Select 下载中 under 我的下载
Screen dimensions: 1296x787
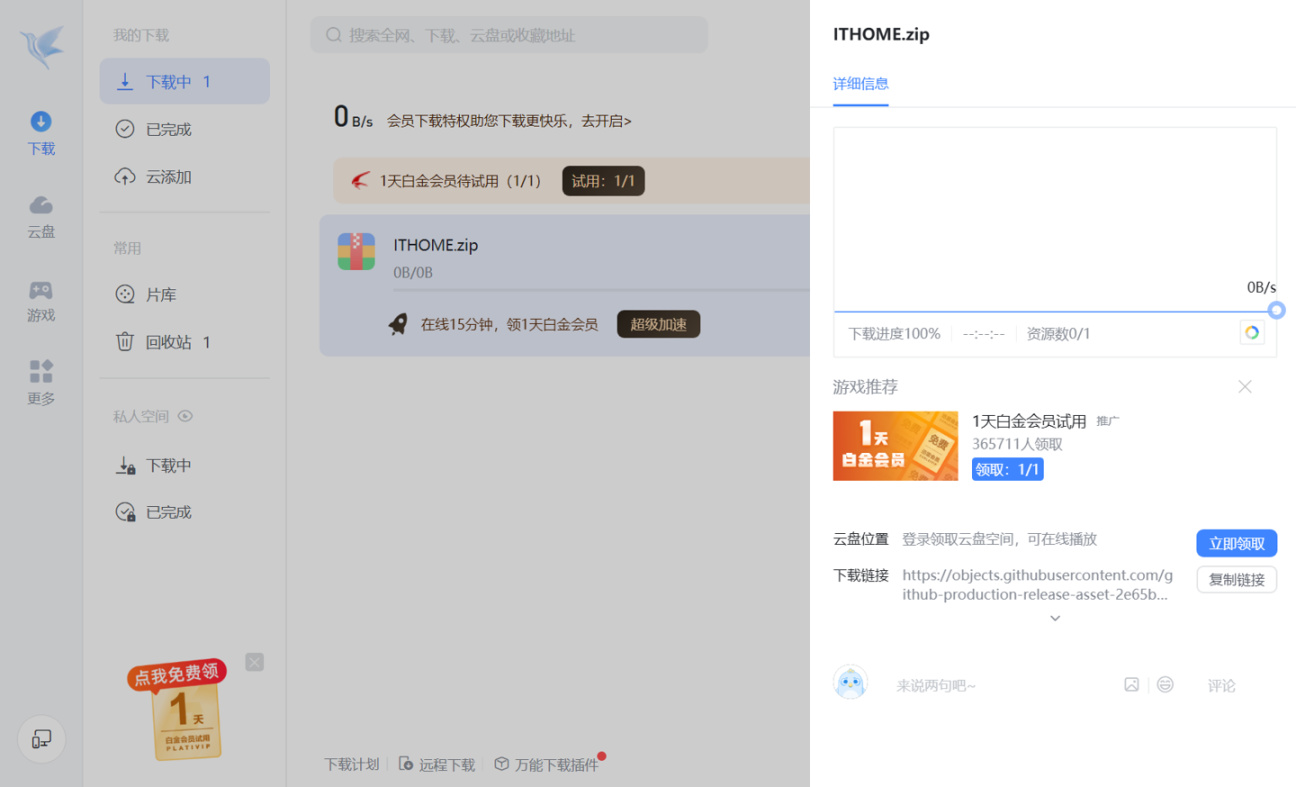[184, 82]
